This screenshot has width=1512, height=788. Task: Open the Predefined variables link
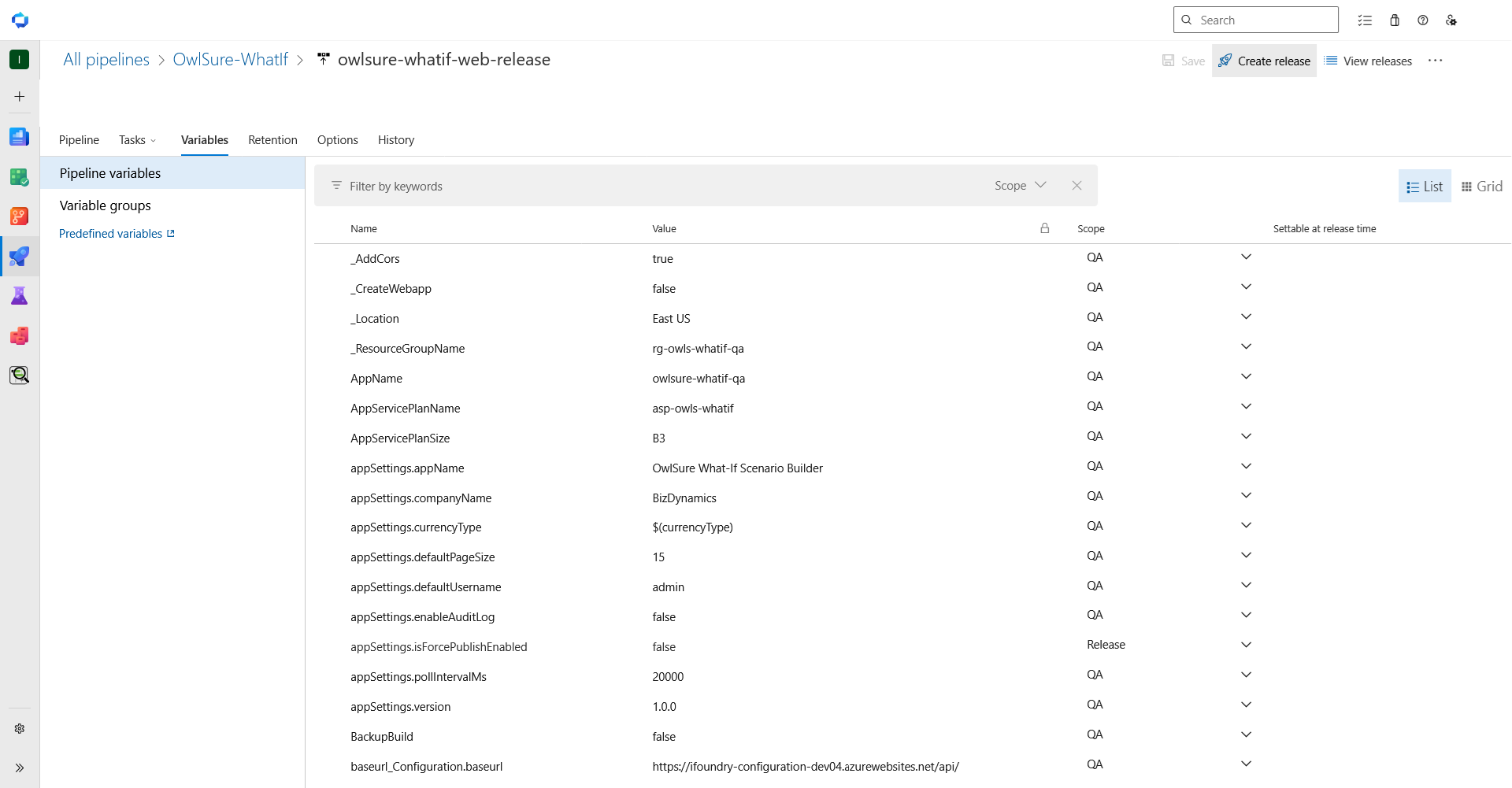pyautogui.click(x=117, y=234)
